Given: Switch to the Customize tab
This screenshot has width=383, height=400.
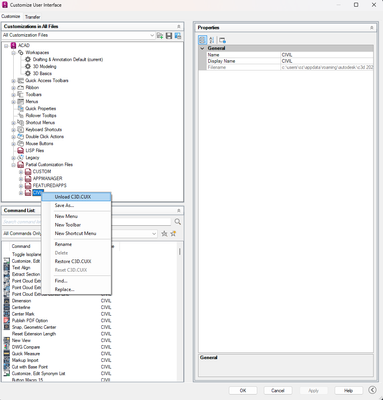Looking at the screenshot, I should [x=11, y=16].
